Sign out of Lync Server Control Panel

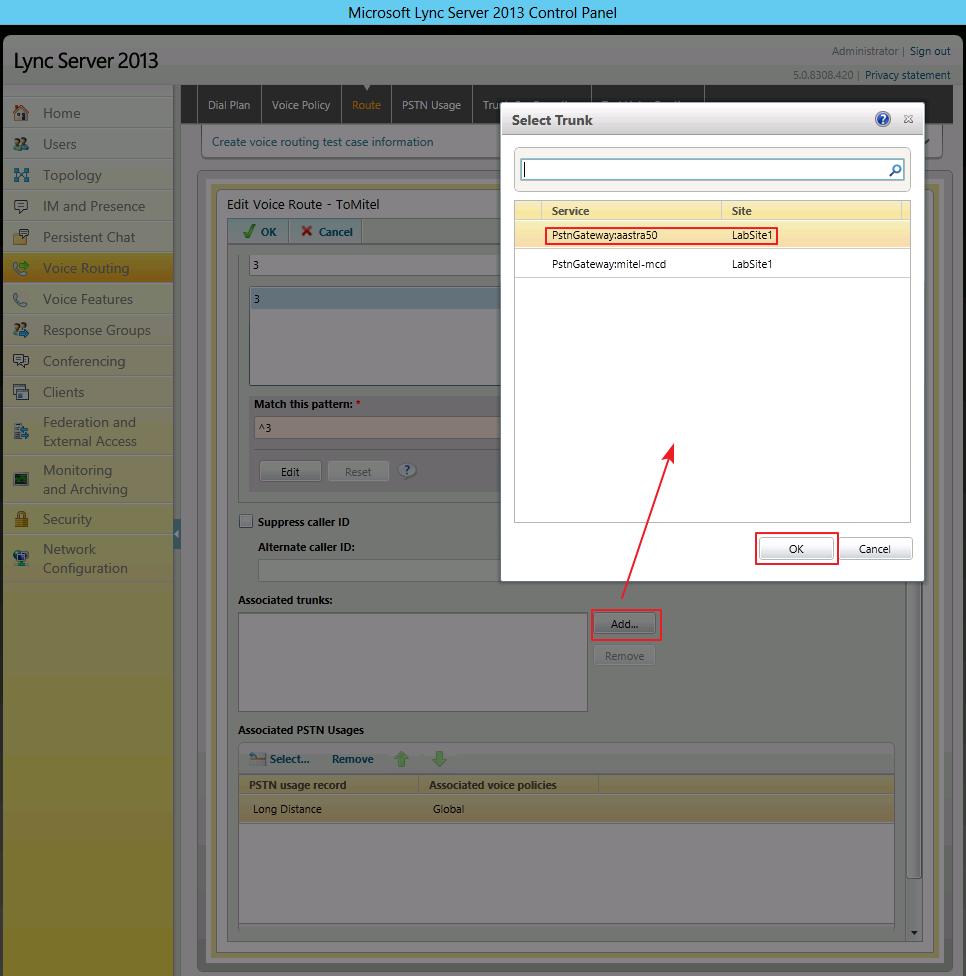pyautogui.click(x=930, y=51)
